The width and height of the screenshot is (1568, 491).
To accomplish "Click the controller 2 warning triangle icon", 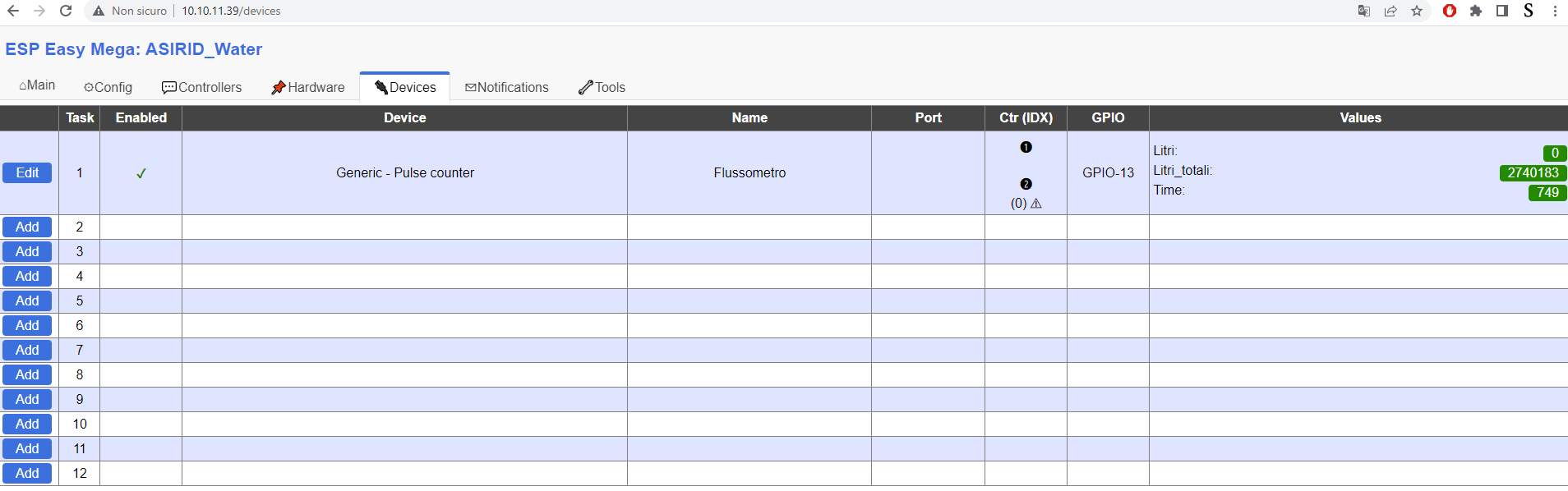I will [1036, 204].
